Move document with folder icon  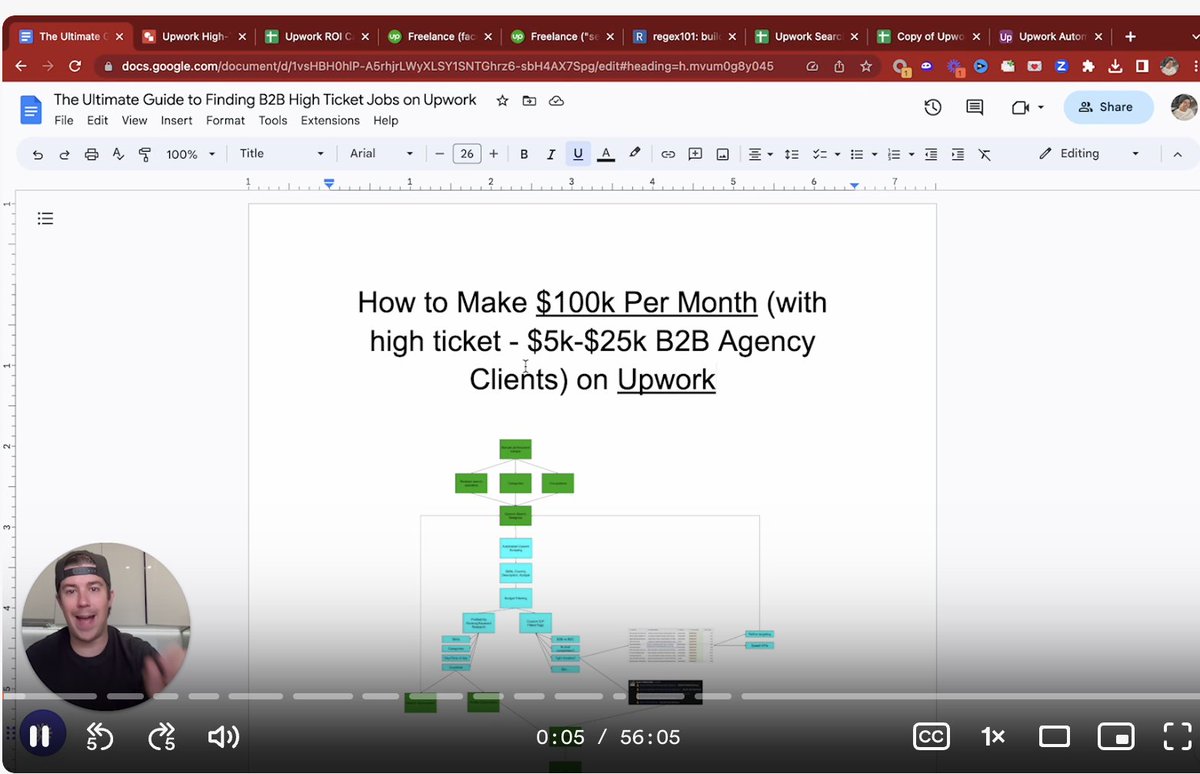(x=529, y=101)
